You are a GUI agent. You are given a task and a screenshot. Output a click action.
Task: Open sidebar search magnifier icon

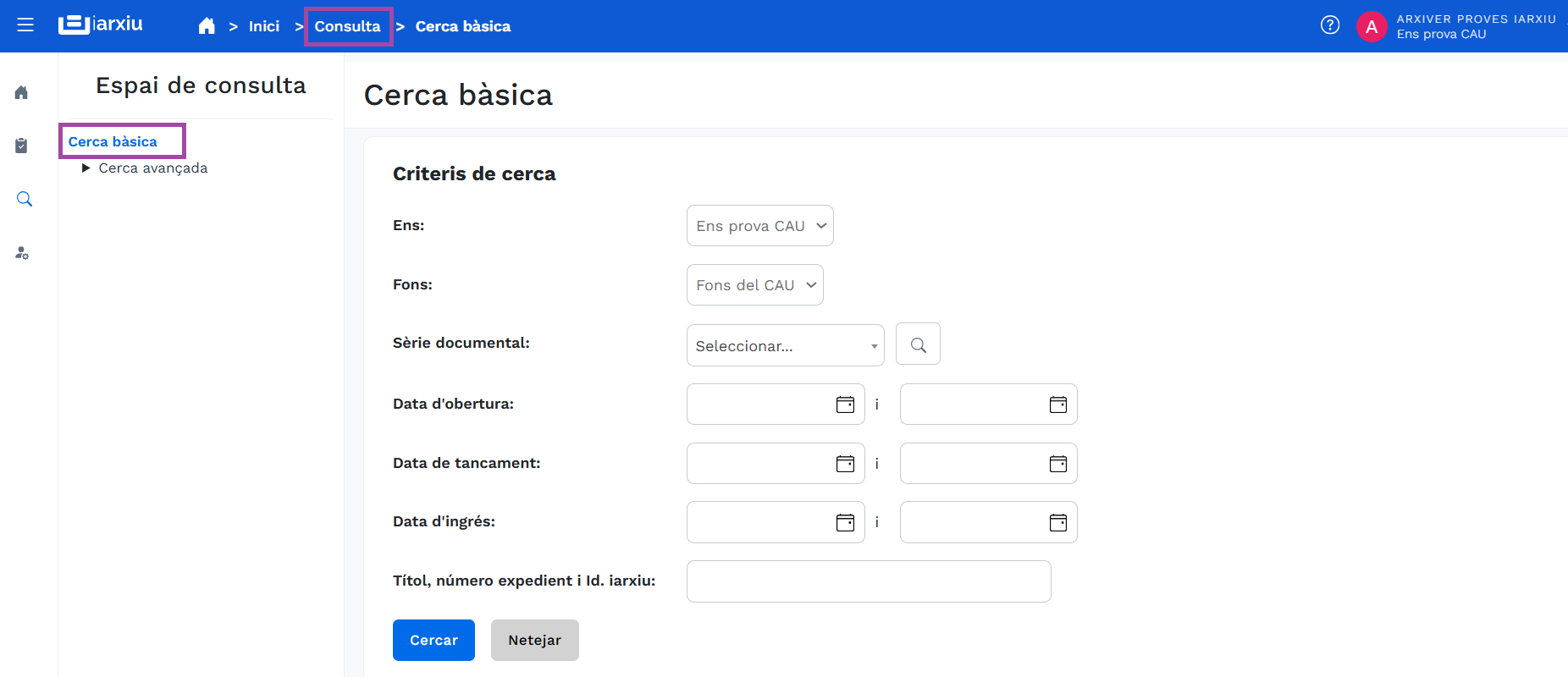coord(25,199)
